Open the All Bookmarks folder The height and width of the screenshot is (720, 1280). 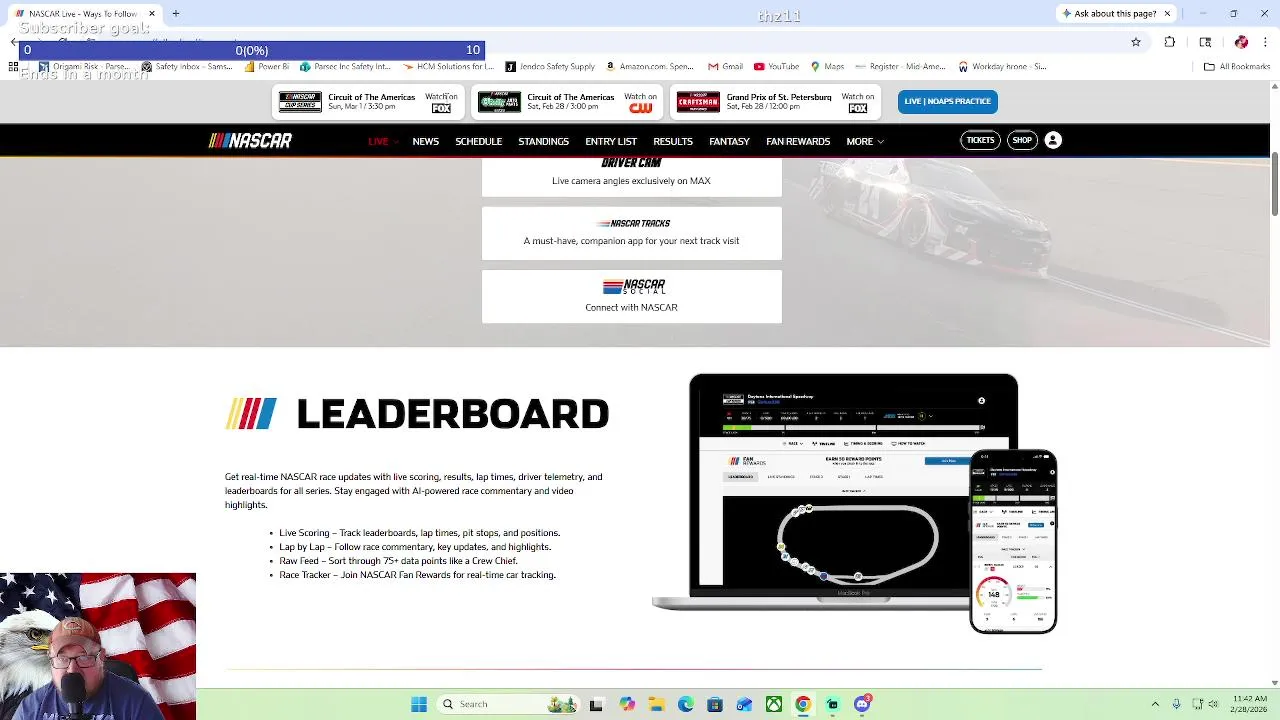[x=1236, y=67]
